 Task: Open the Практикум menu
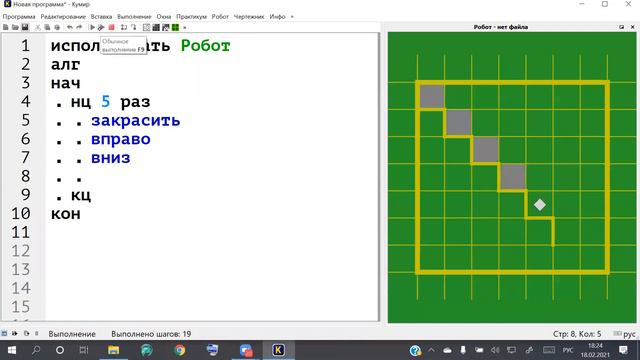191,17
